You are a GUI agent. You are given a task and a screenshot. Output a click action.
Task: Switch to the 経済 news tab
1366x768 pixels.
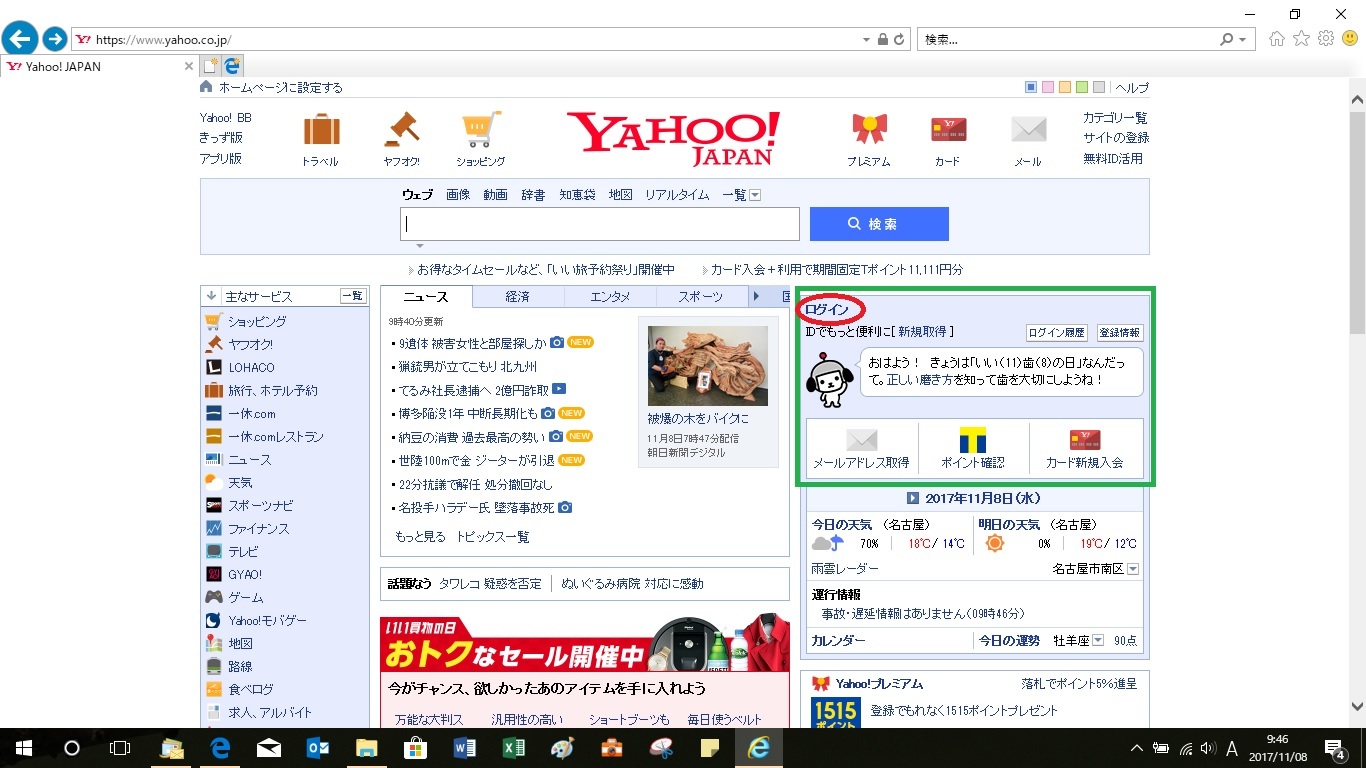coord(518,296)
